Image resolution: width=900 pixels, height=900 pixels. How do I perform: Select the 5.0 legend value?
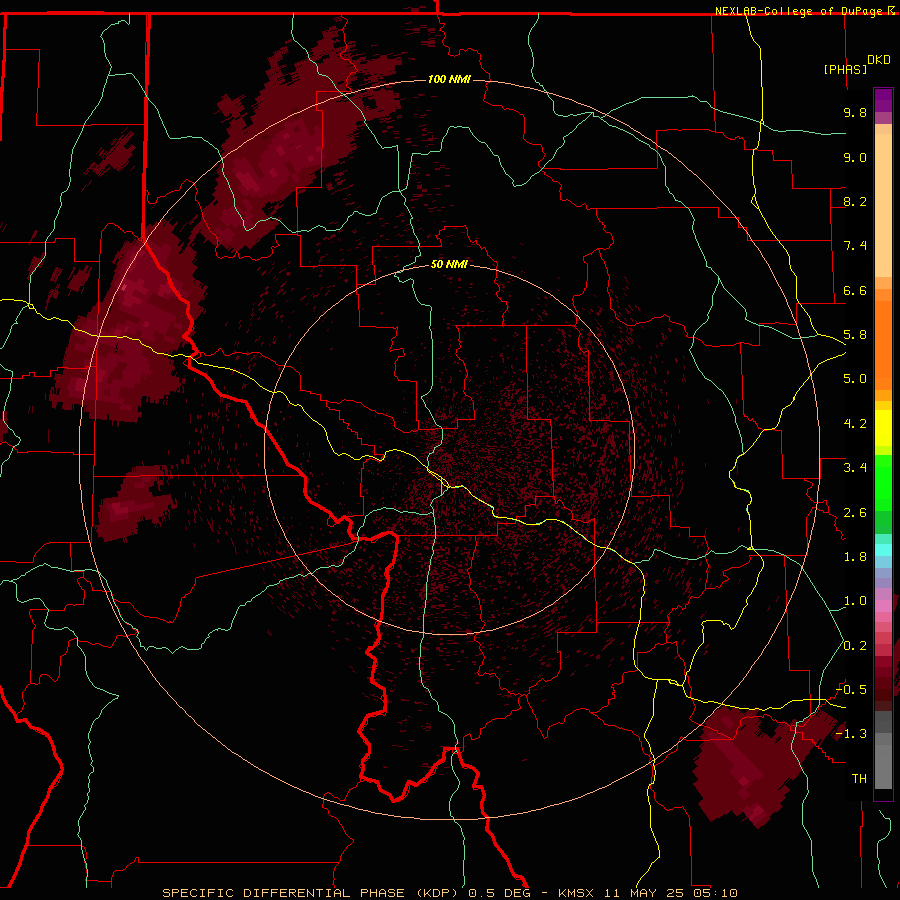click(855, 379)
